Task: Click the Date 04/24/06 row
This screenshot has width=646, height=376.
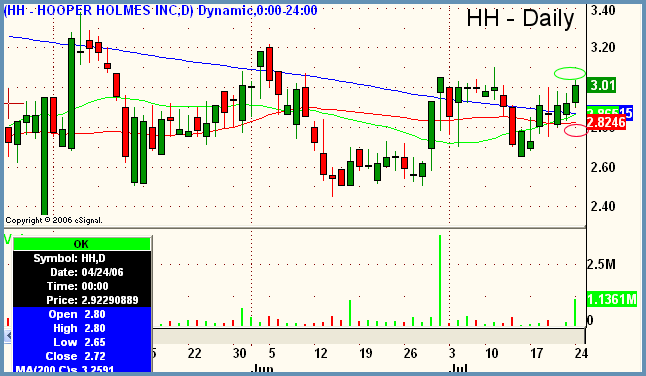Action: [82, 272]
